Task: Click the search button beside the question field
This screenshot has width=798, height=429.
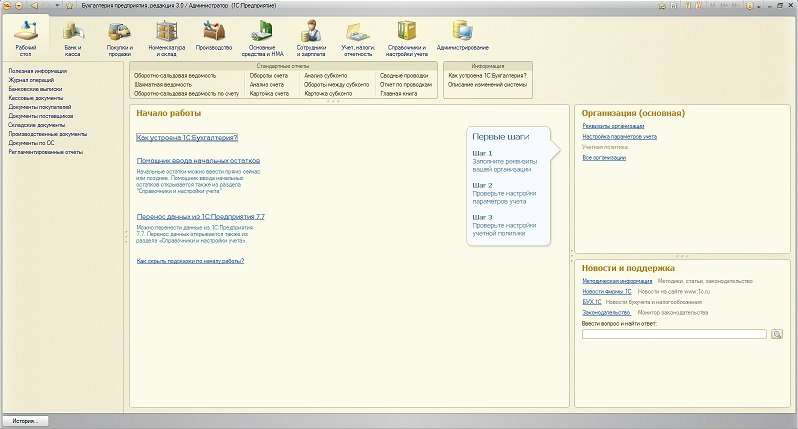Action: (x=777, y=334)
